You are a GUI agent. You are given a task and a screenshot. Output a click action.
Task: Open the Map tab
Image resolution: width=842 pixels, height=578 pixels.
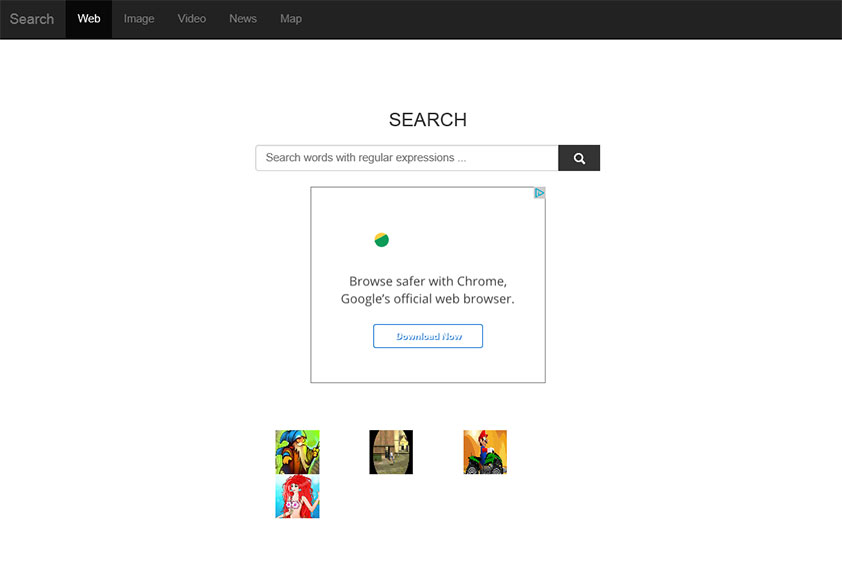(291, 19)
